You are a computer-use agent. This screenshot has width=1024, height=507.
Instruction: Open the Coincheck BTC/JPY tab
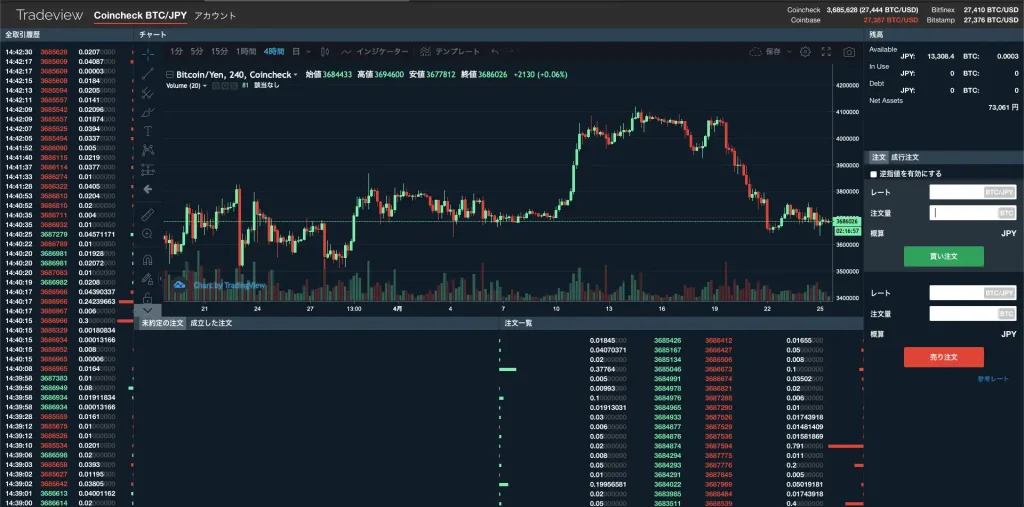pyautogui.click(x=140, y=15)
